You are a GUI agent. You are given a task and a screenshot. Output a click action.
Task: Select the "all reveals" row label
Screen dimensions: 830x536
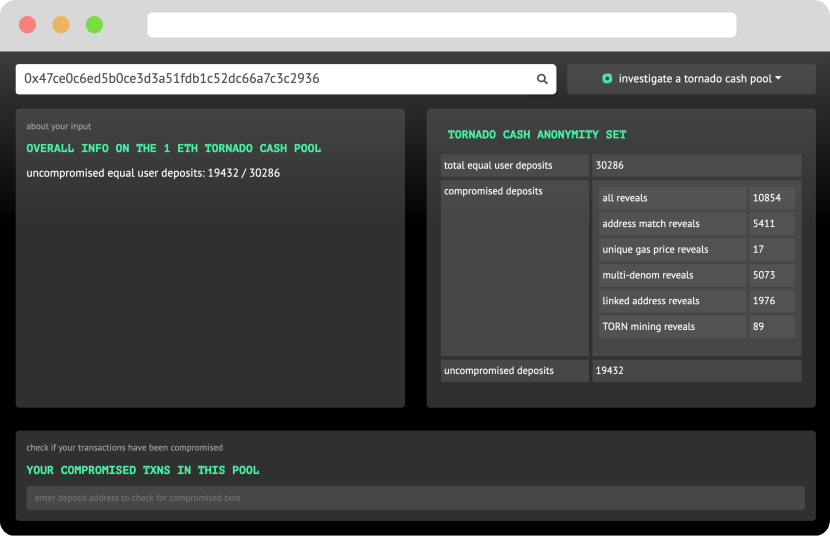tap(672, 198)
